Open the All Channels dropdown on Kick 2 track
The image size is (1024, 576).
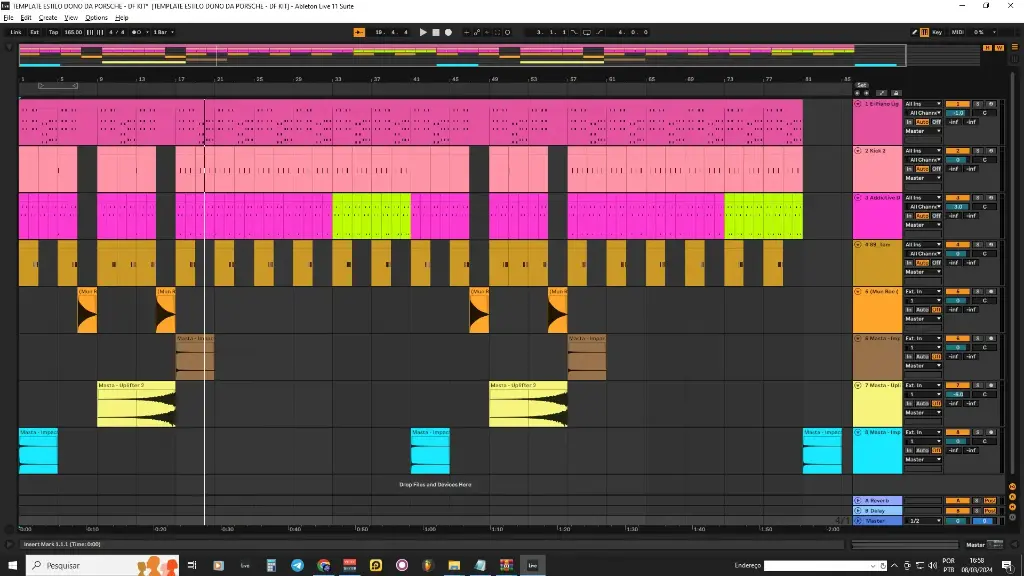click(923, 160)
